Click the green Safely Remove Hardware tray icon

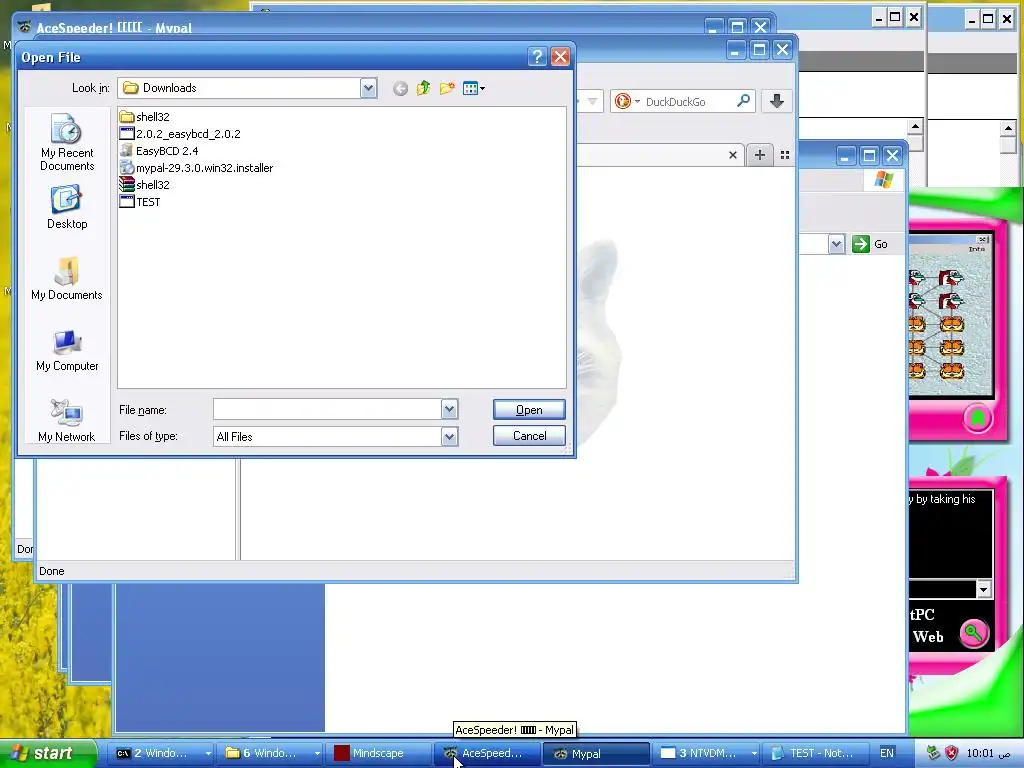pyautogui.click(x=933, y=753)
